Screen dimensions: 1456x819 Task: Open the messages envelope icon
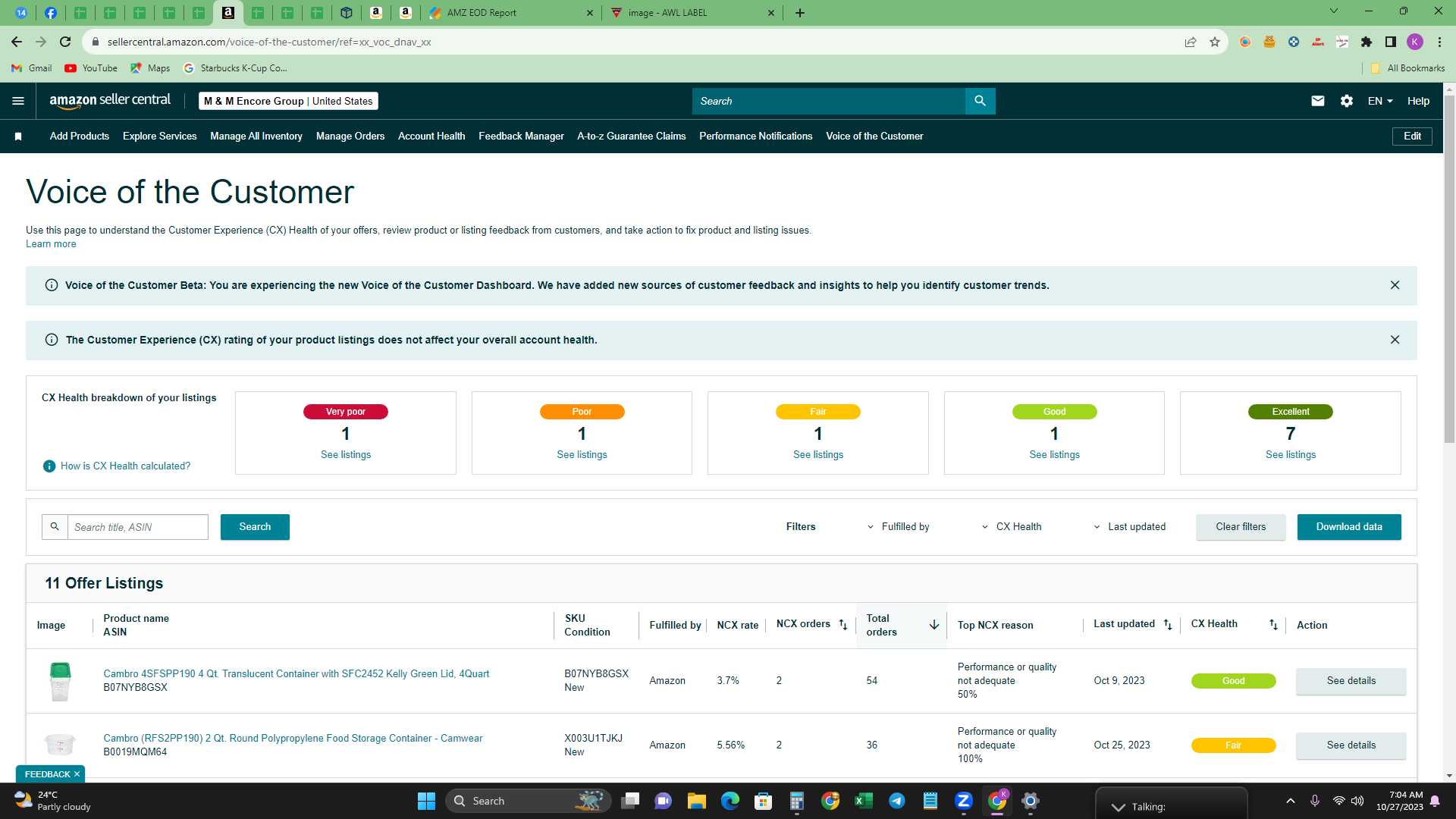tap(1318, 101)
